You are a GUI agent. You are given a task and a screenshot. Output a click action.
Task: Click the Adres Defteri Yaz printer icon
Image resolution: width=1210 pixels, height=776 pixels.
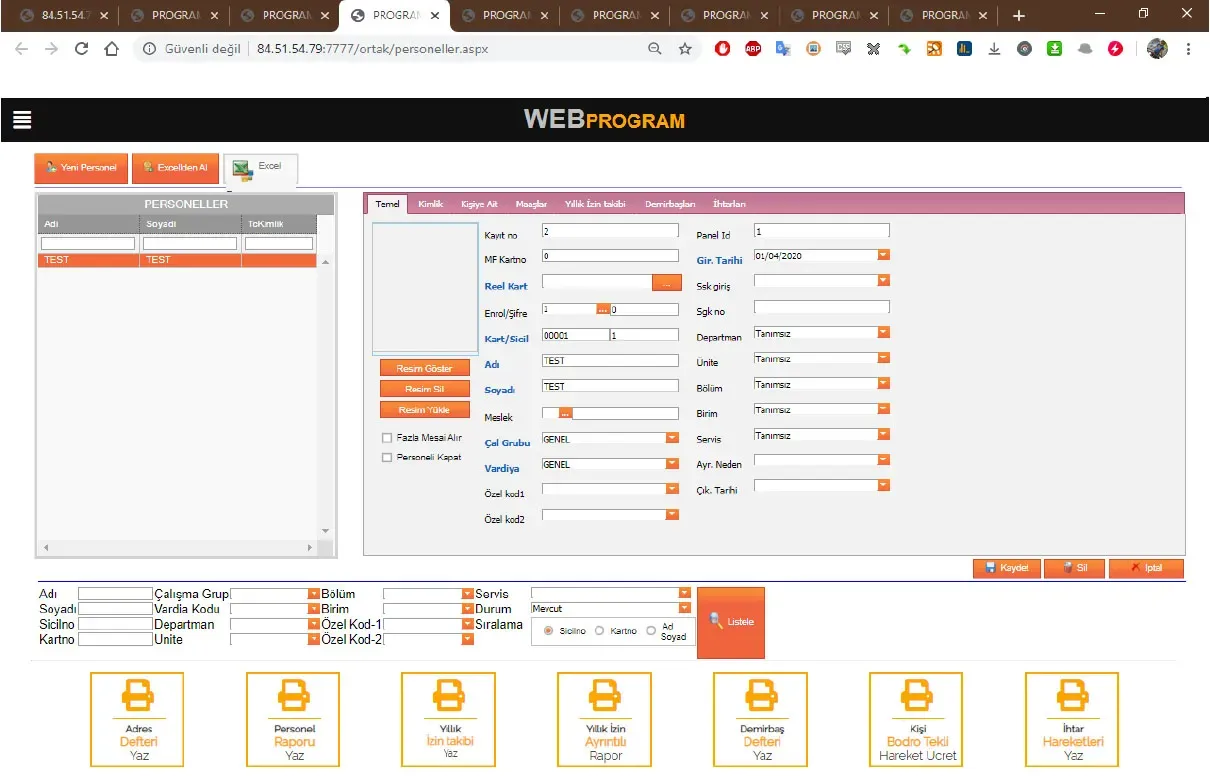click(137, 694)
